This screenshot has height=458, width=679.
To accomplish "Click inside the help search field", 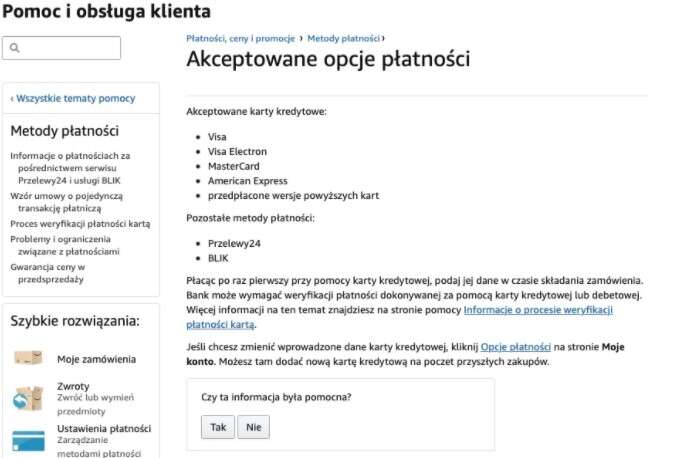I will point(70,48).
